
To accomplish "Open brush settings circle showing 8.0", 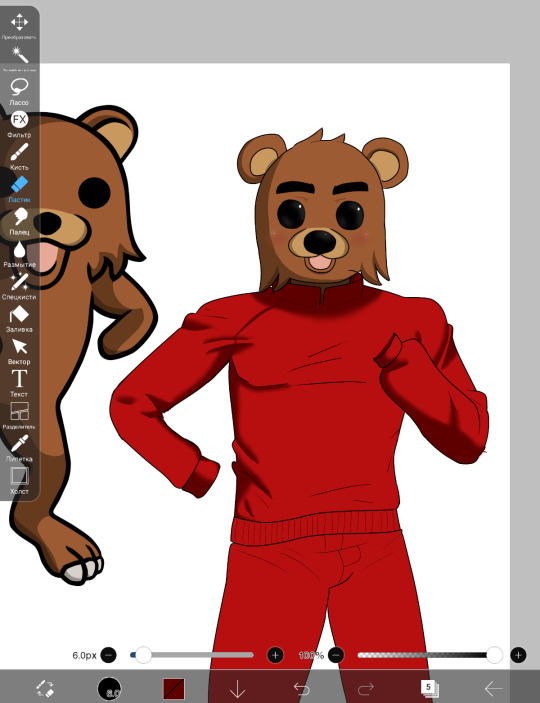I will [109, 688].
